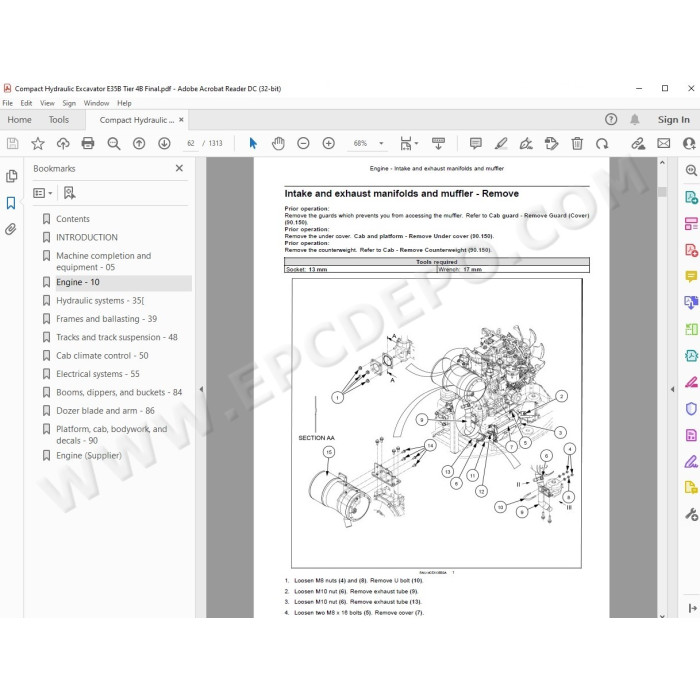This screenshot has height=700, width=700.
Task: Open notifications bell
Action: coord(634,119)
